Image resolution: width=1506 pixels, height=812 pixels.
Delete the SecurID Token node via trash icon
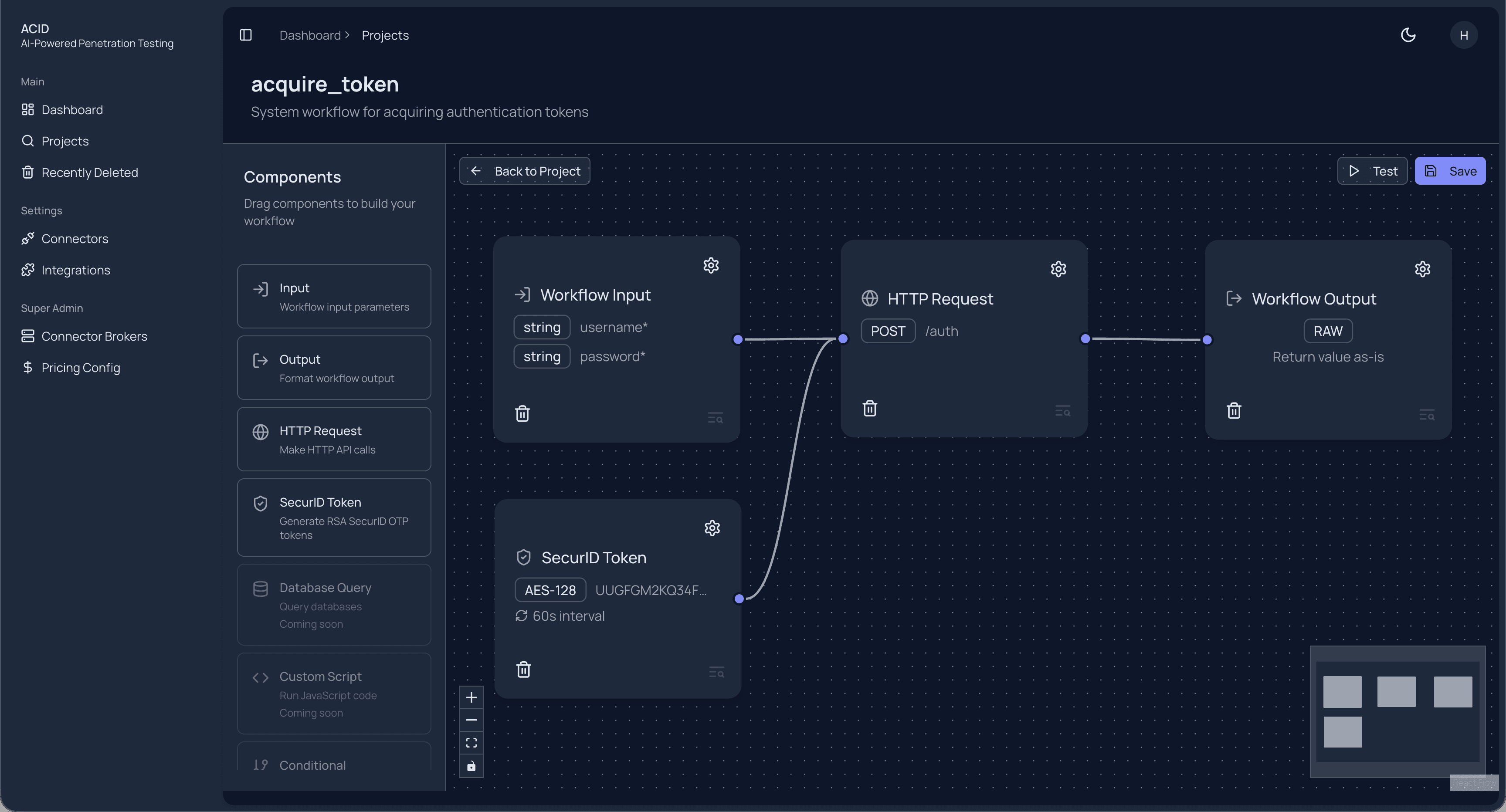pyautogui.click(x=523, y=669)
